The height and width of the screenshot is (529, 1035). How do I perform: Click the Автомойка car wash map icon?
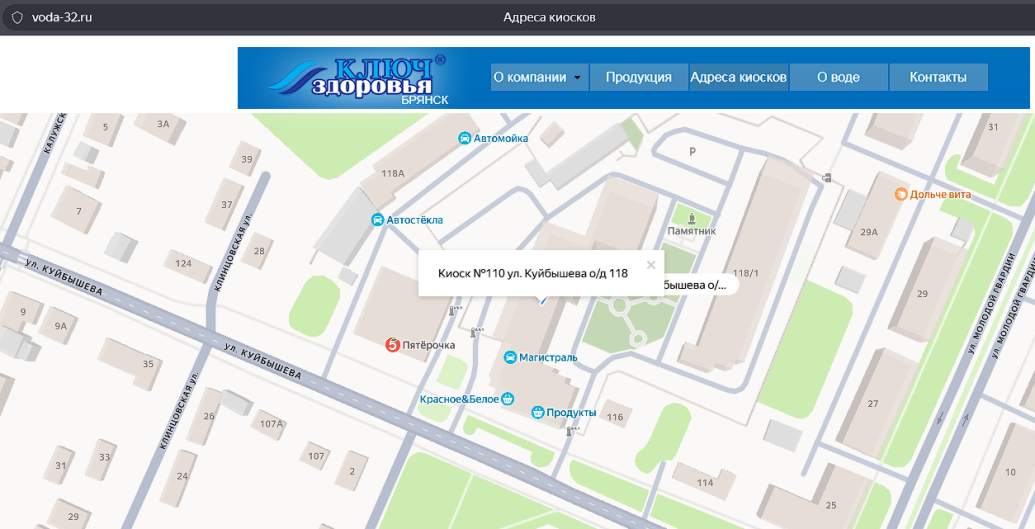coord(465,138)
